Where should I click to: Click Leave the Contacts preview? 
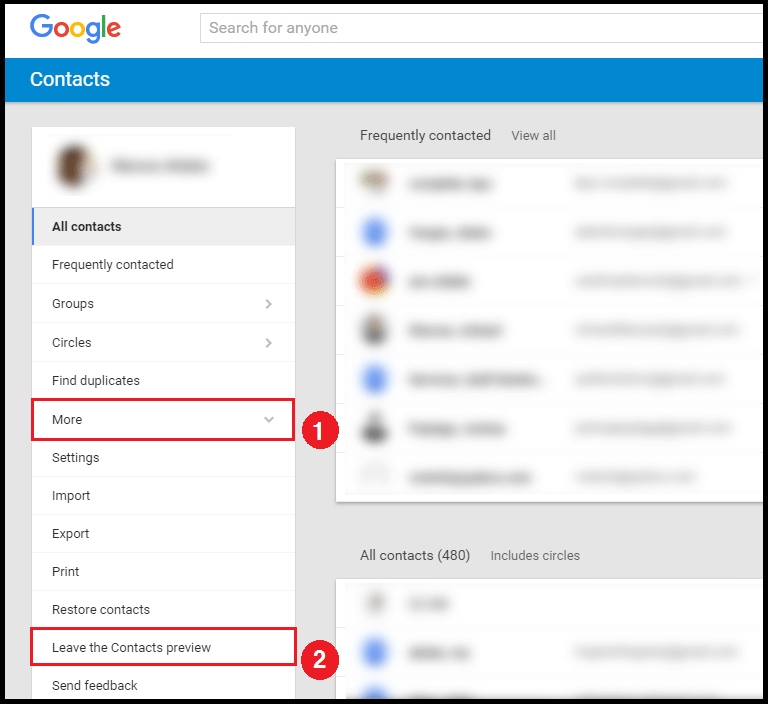(x=164, y=647)
